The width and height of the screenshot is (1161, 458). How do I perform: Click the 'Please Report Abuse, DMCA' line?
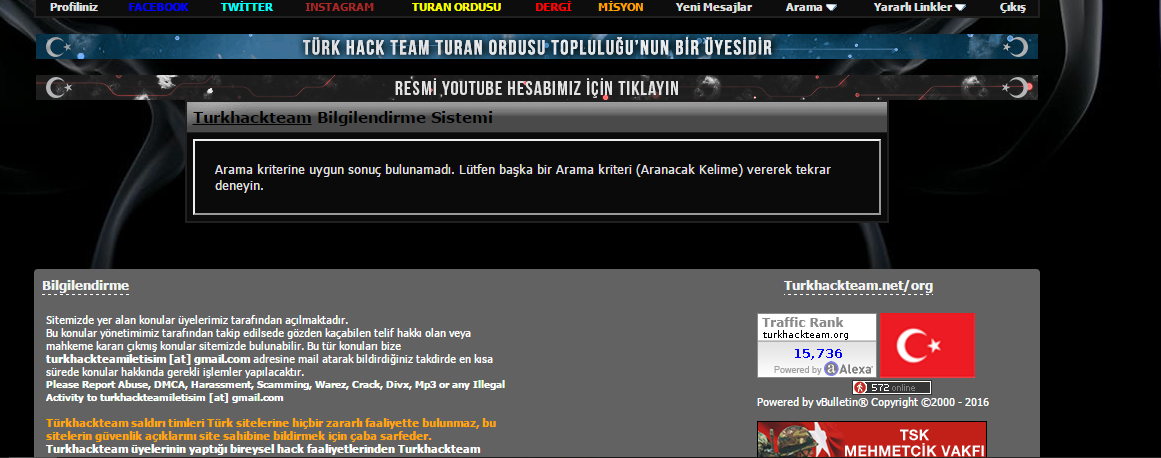pos(275,385)
